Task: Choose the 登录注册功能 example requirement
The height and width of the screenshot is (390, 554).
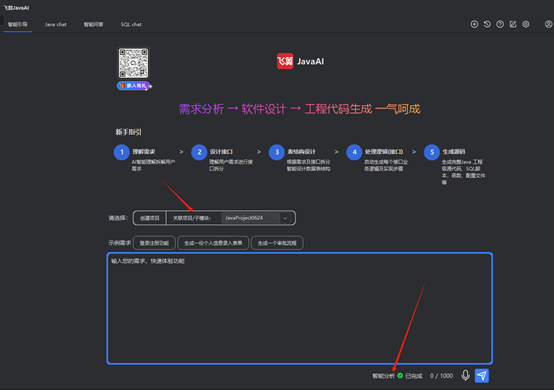Action: 154,243
